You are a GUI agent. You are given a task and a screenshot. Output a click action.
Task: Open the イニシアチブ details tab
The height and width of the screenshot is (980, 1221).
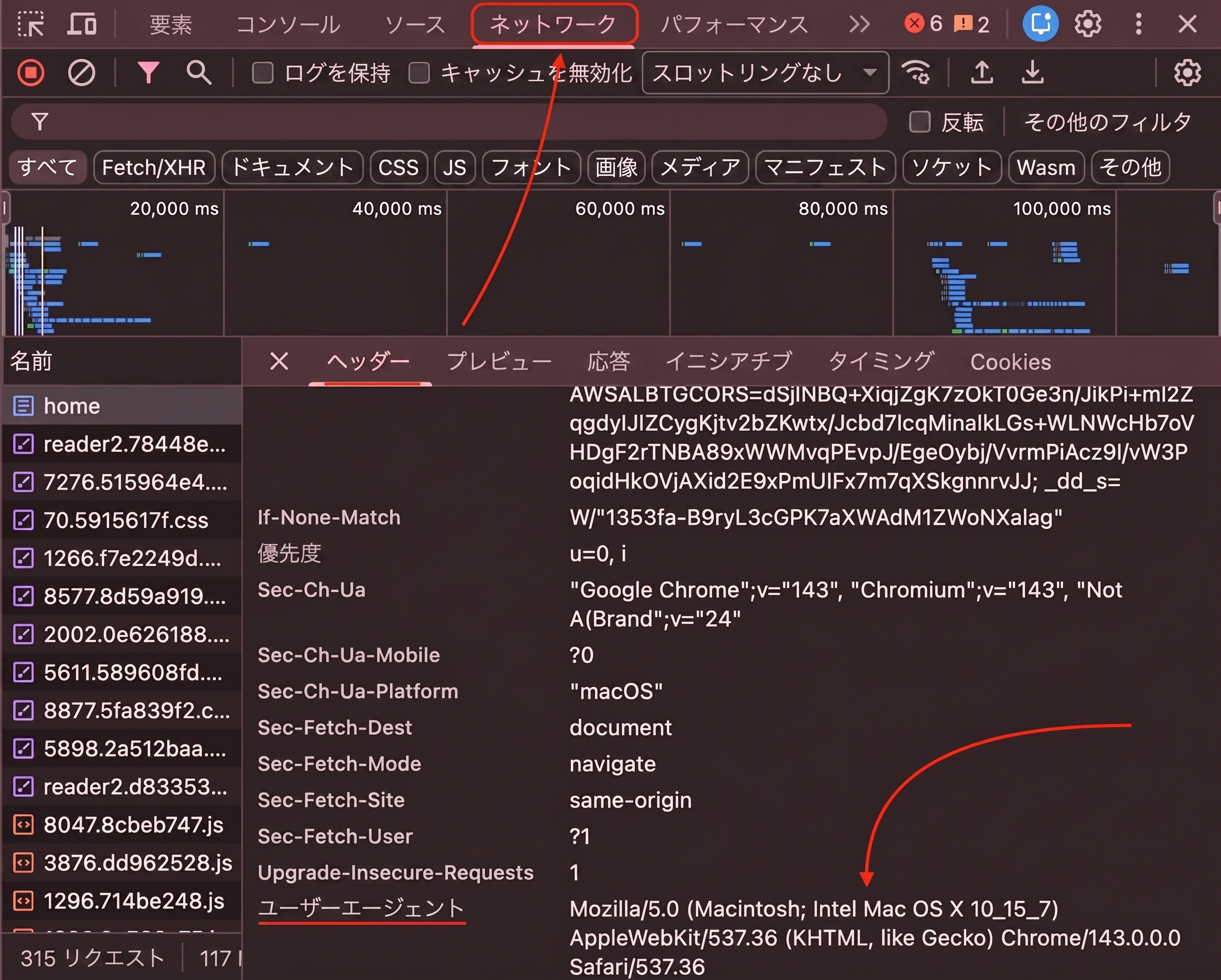[x=729, y=361]
